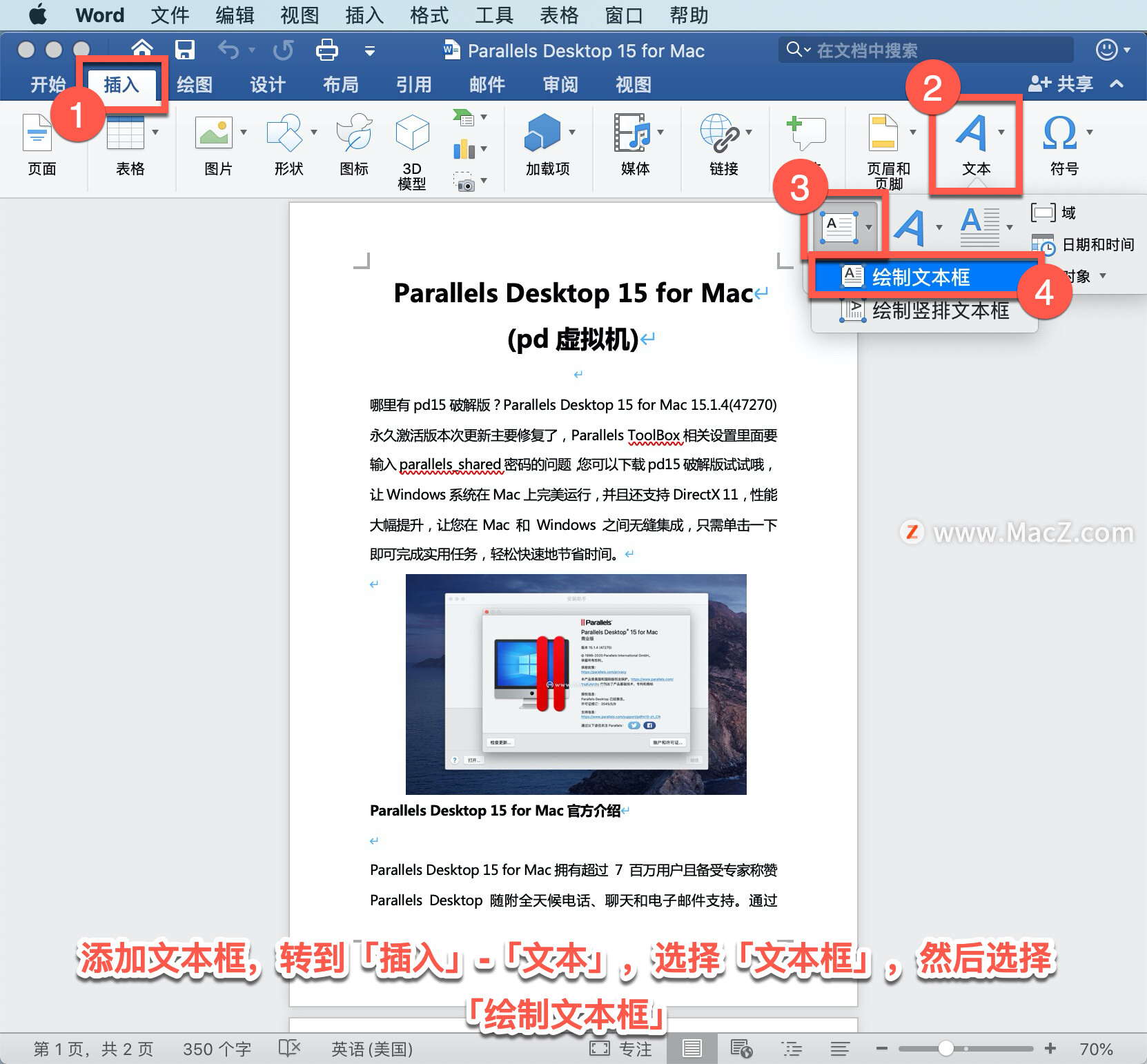Switch to the 审阅 ribbon tab
The width and height of the screenshot is (1147, 1064).
pyautogui.click(x=560, y=84)
